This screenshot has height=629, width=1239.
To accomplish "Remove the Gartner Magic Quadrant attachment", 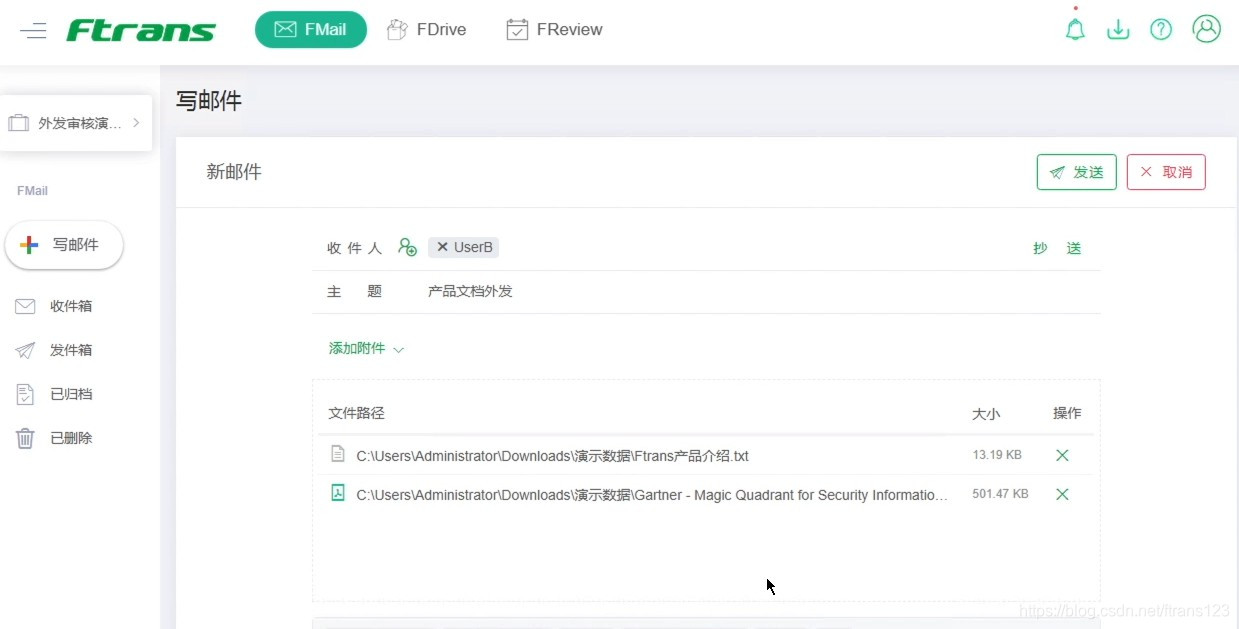I will 1062,494.
